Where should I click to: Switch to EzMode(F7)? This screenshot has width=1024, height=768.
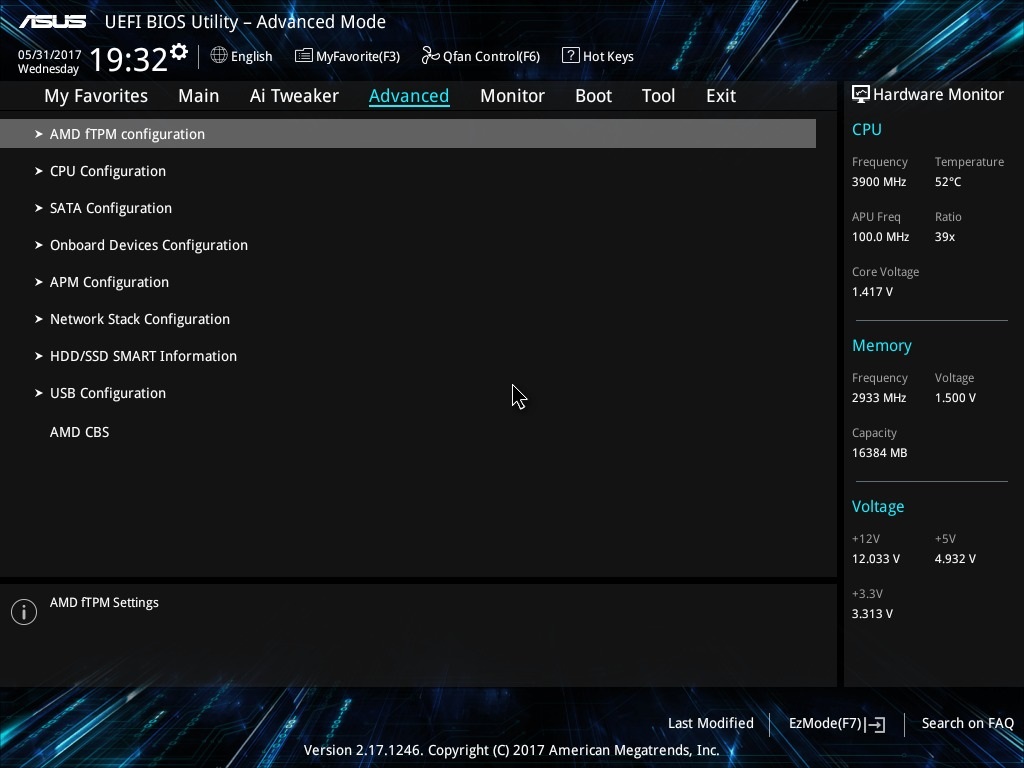point(837,724)
